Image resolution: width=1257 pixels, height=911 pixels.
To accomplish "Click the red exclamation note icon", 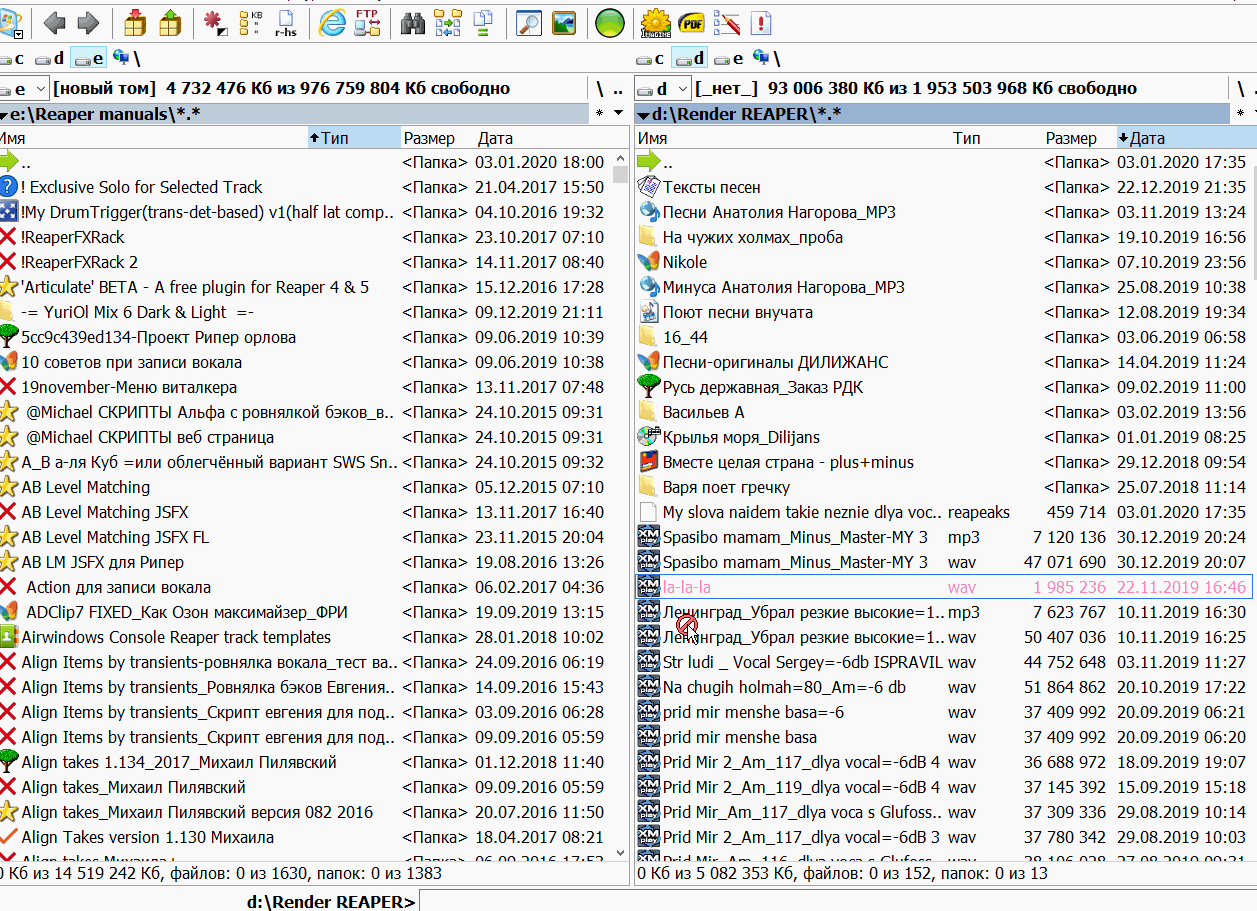I will (761, 22).
